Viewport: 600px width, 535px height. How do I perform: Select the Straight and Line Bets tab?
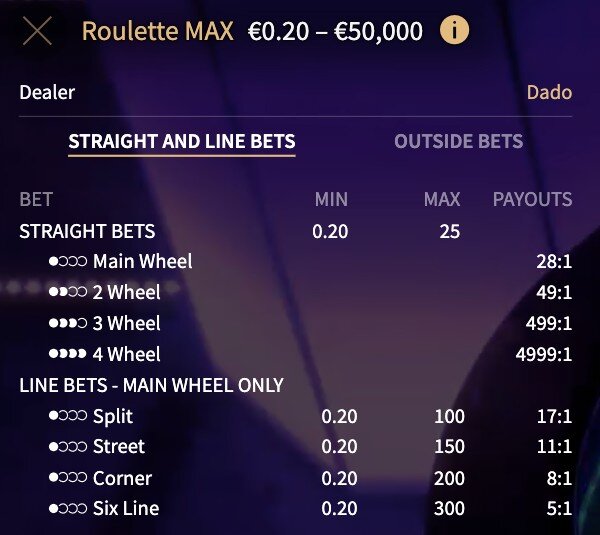[182, 141]
